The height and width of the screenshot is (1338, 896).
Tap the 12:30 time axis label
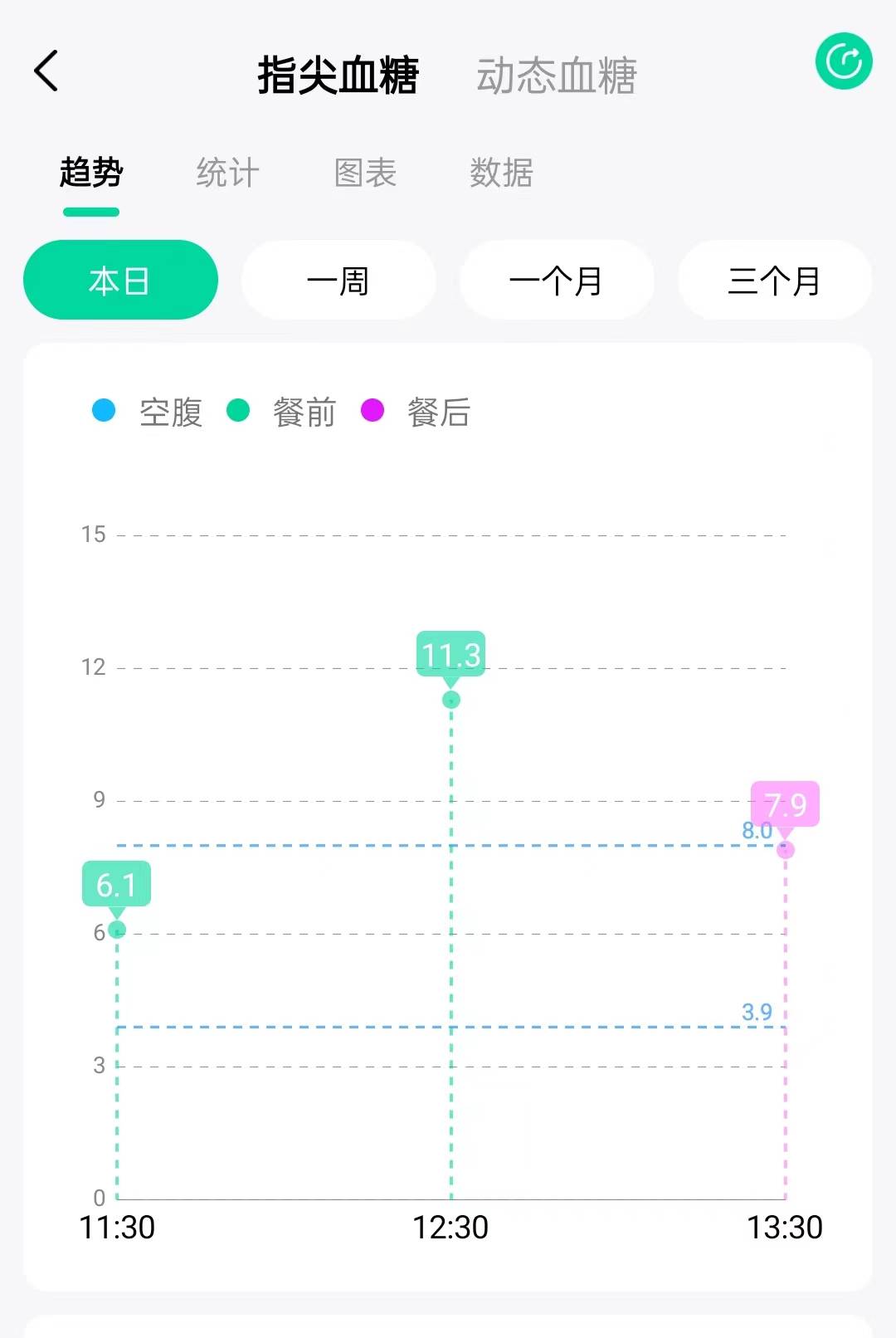point(450,1228)
